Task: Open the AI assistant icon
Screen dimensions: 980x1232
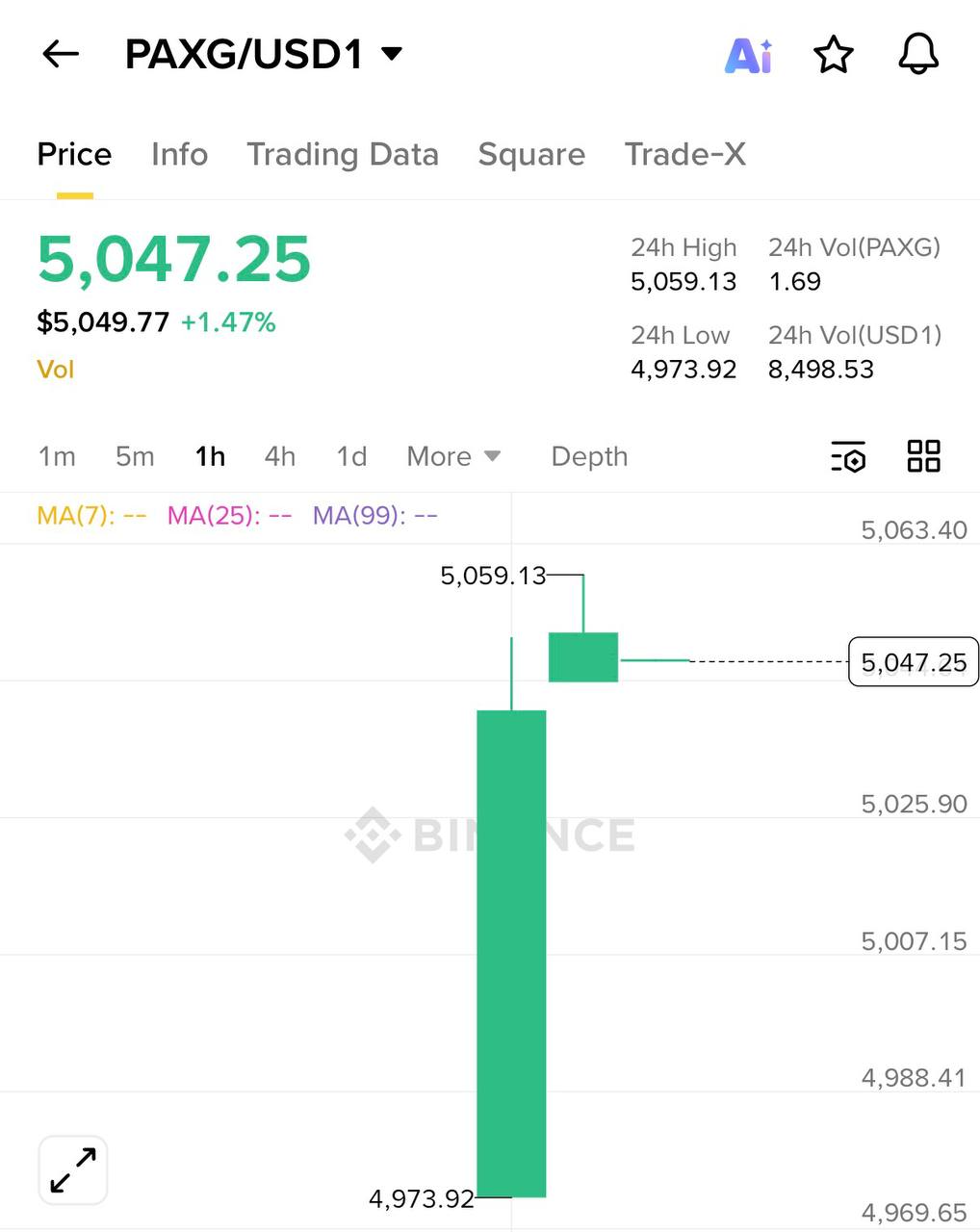Action: click(748, 56)
